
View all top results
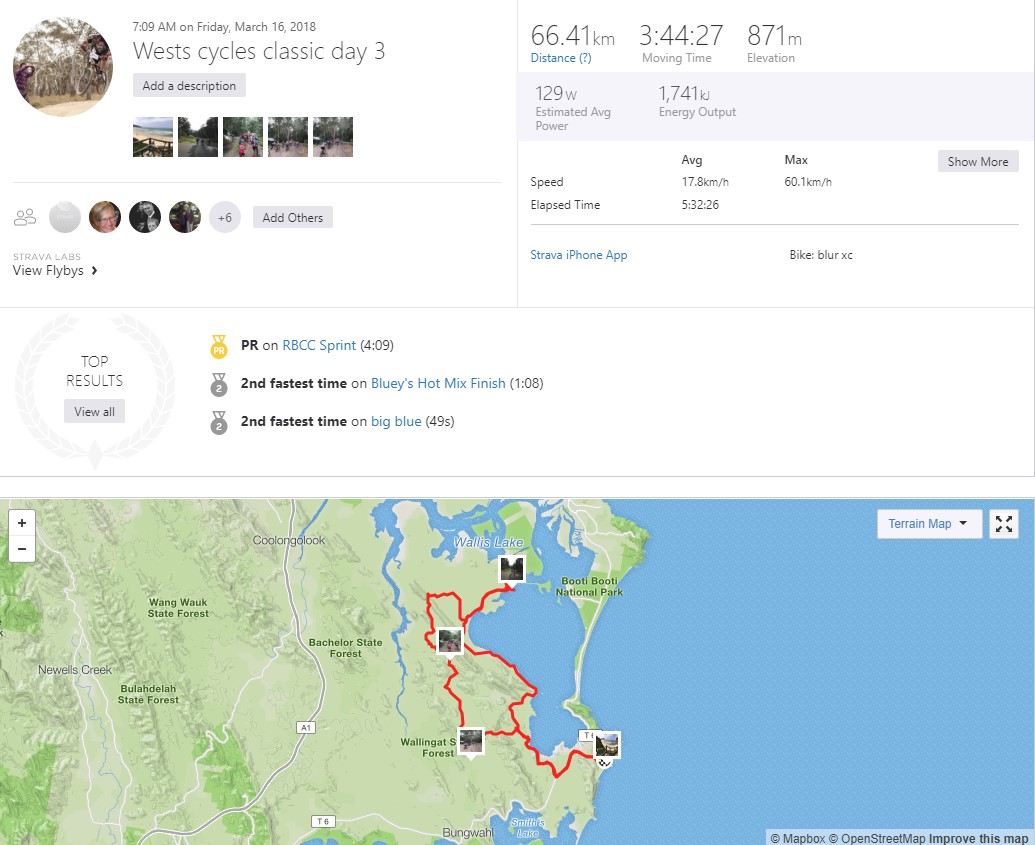point(94,412)
